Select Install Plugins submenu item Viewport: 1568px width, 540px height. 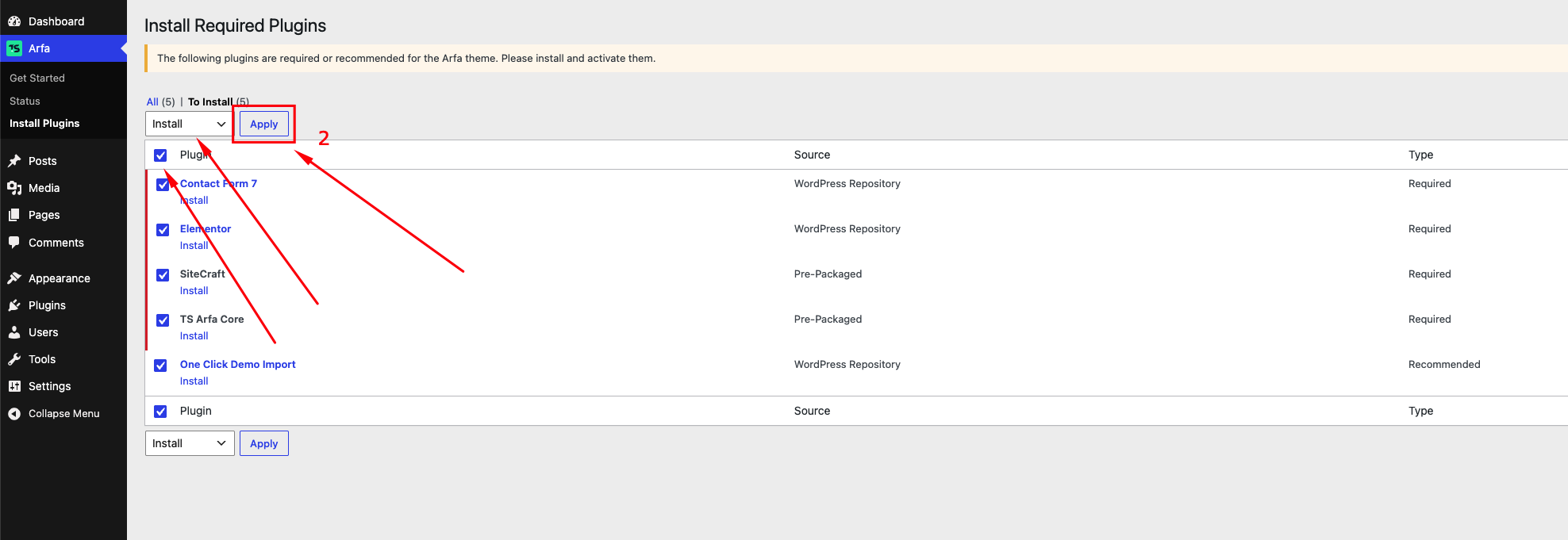point(44,123)
